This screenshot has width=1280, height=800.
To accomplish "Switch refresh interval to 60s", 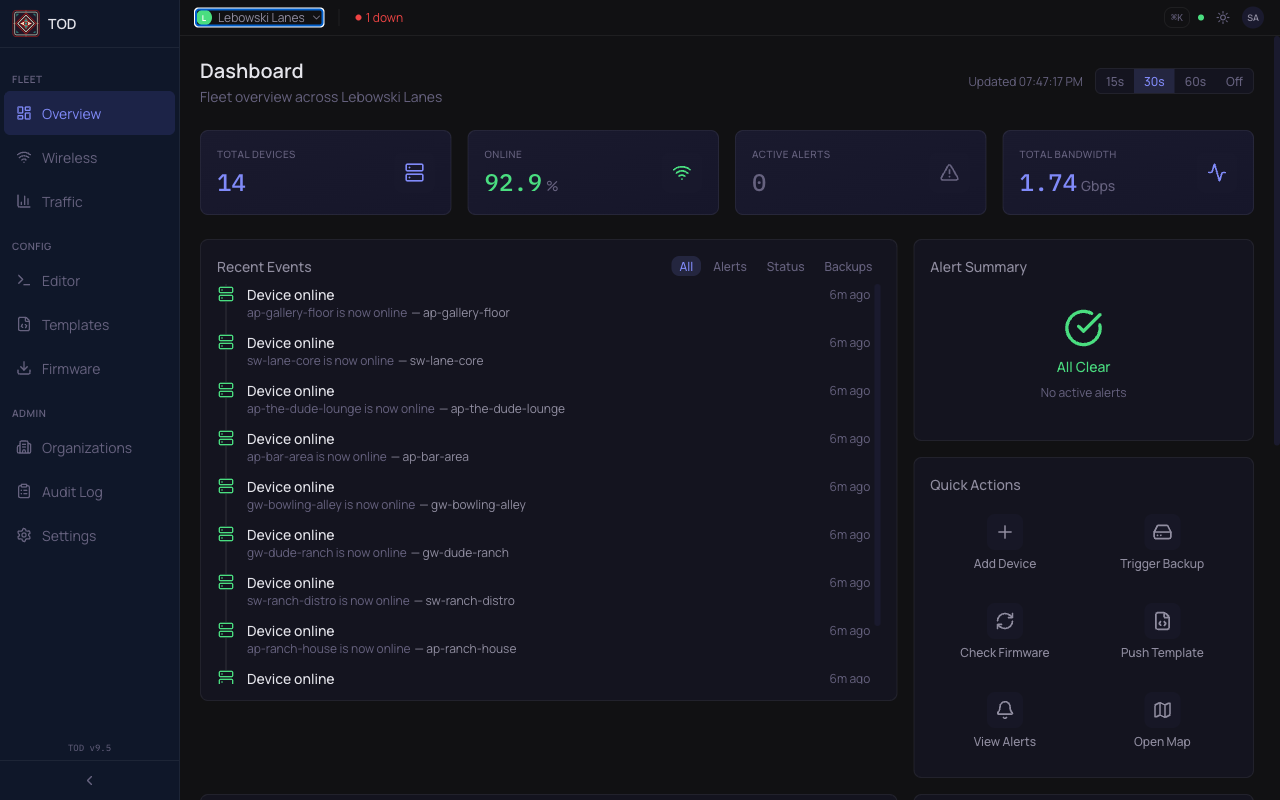I will 1194,81.
